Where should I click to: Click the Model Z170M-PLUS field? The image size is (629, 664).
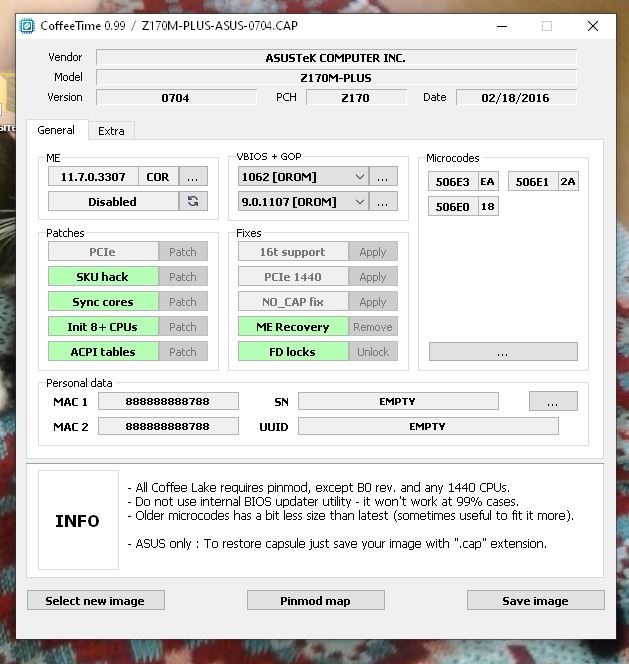(x=336, y=77)
